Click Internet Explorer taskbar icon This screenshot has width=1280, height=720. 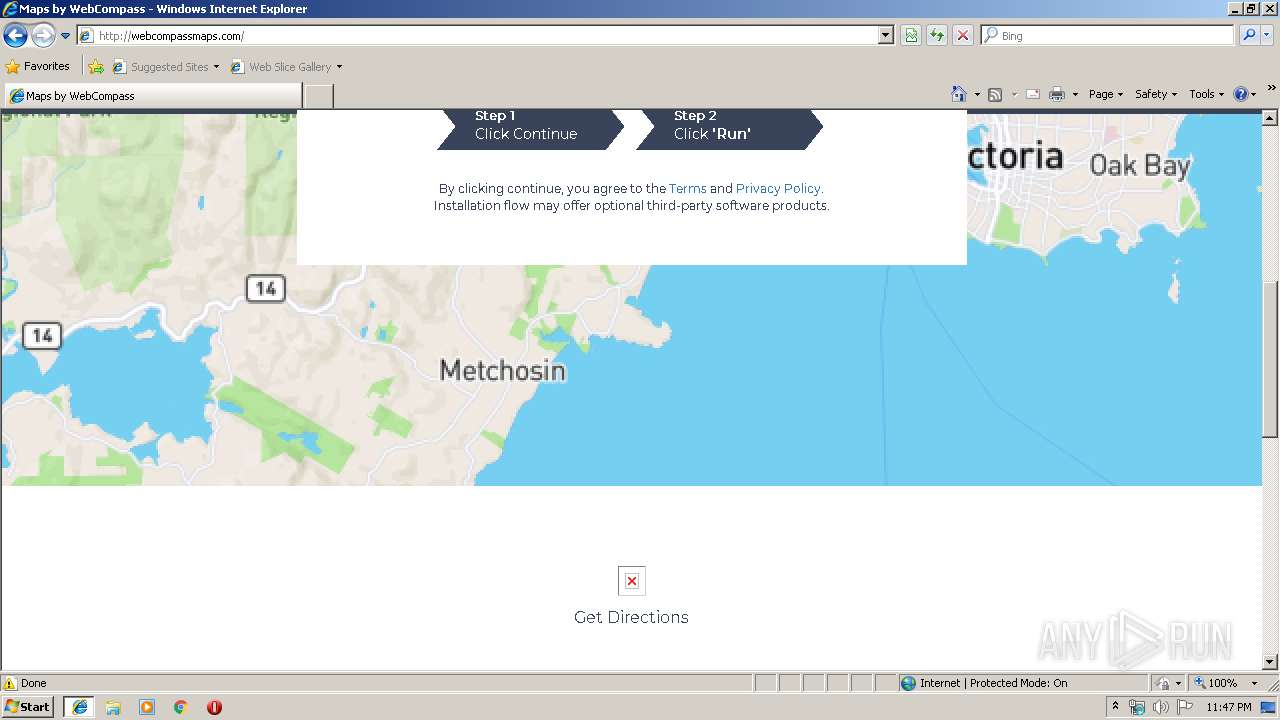click(79, 707)
